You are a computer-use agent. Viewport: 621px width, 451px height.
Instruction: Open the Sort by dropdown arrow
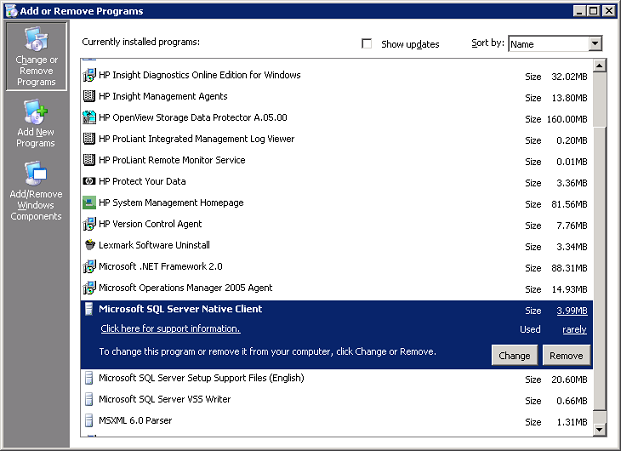[x=595, y=44]
